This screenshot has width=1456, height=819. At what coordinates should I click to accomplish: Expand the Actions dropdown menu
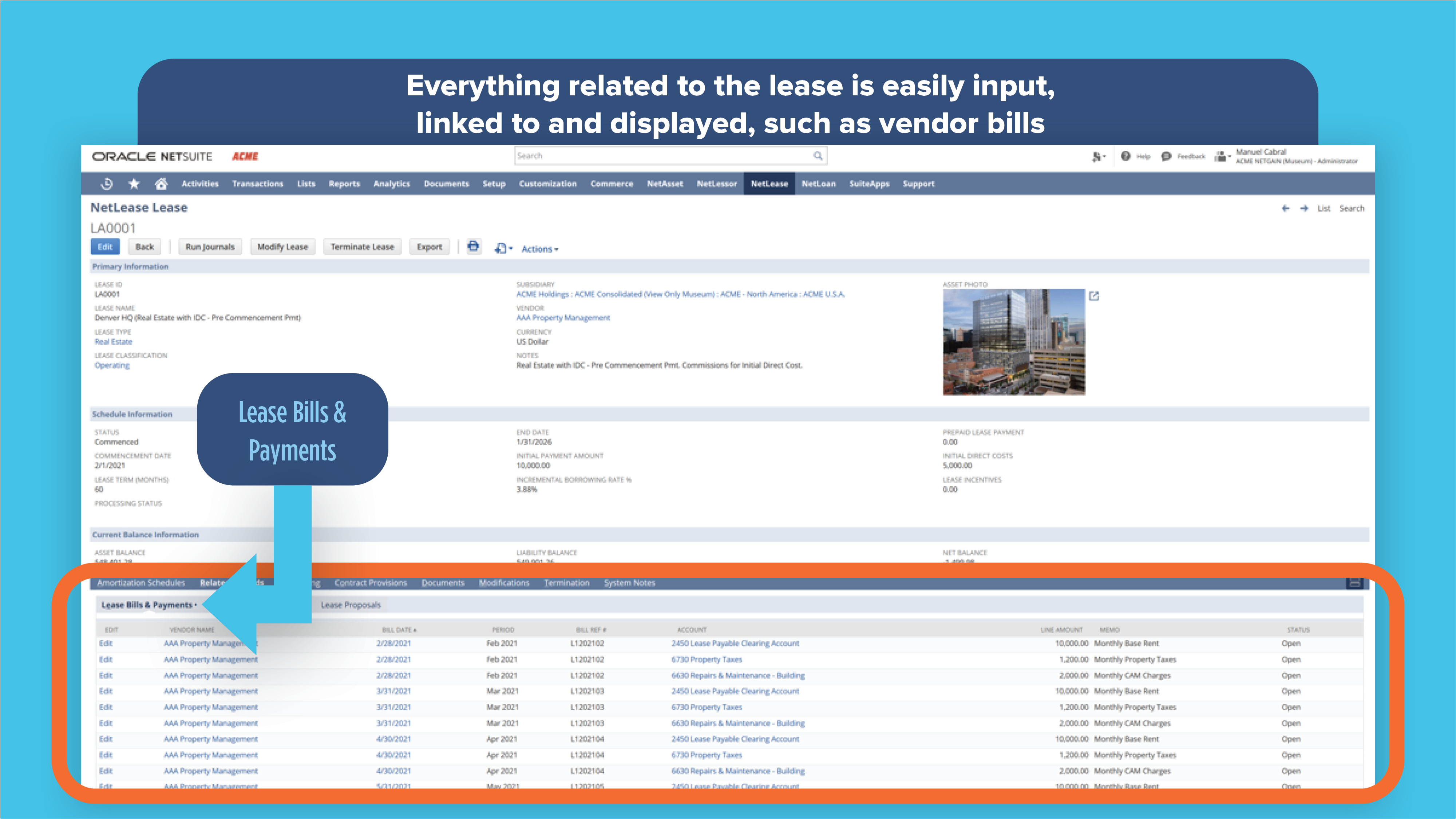point(538,249)
